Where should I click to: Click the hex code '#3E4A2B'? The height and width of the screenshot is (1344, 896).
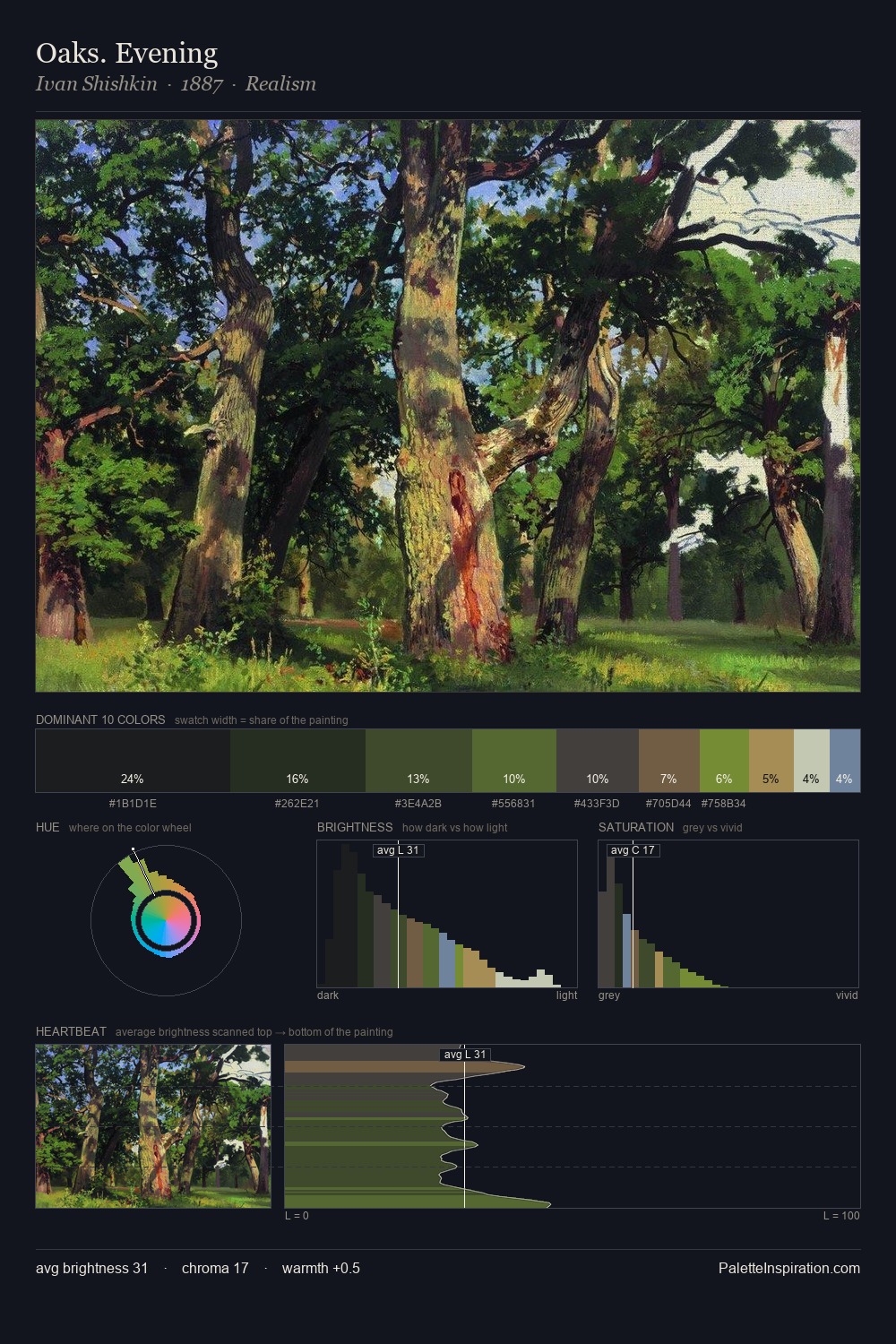point(418,804)
